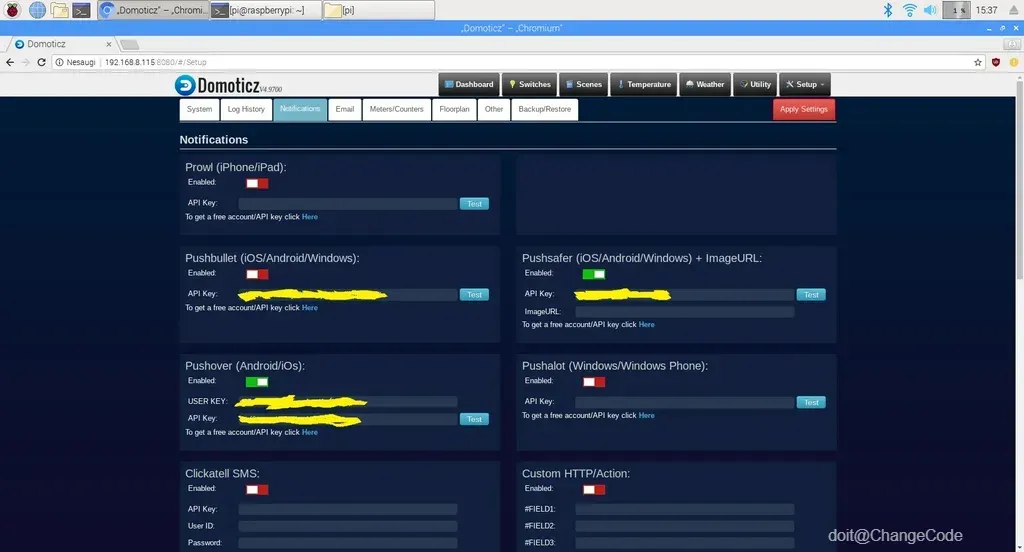Screen dimensions: 1024x552
Task: Open the file manager taskbar icon
Action: coord(59,10)
